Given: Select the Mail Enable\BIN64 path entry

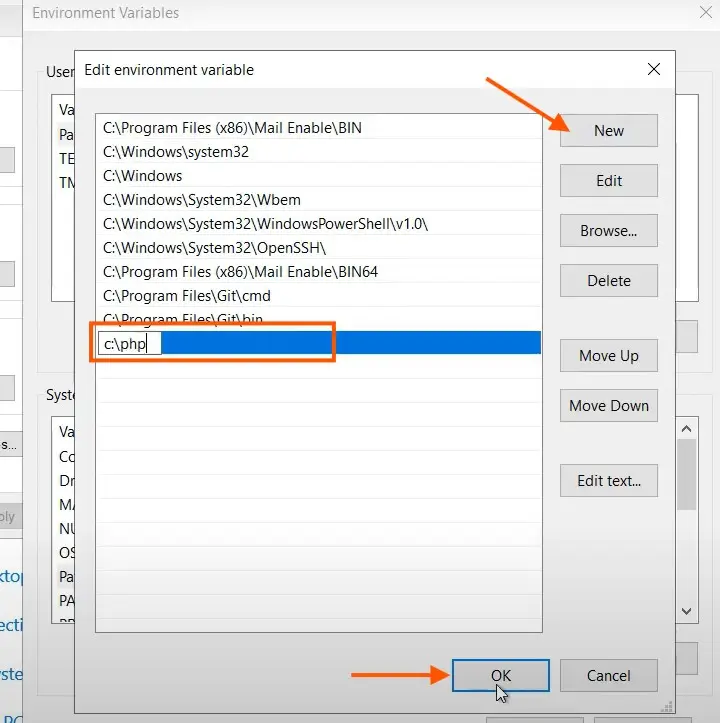Looking at the screenshot, I should point(319,272).
